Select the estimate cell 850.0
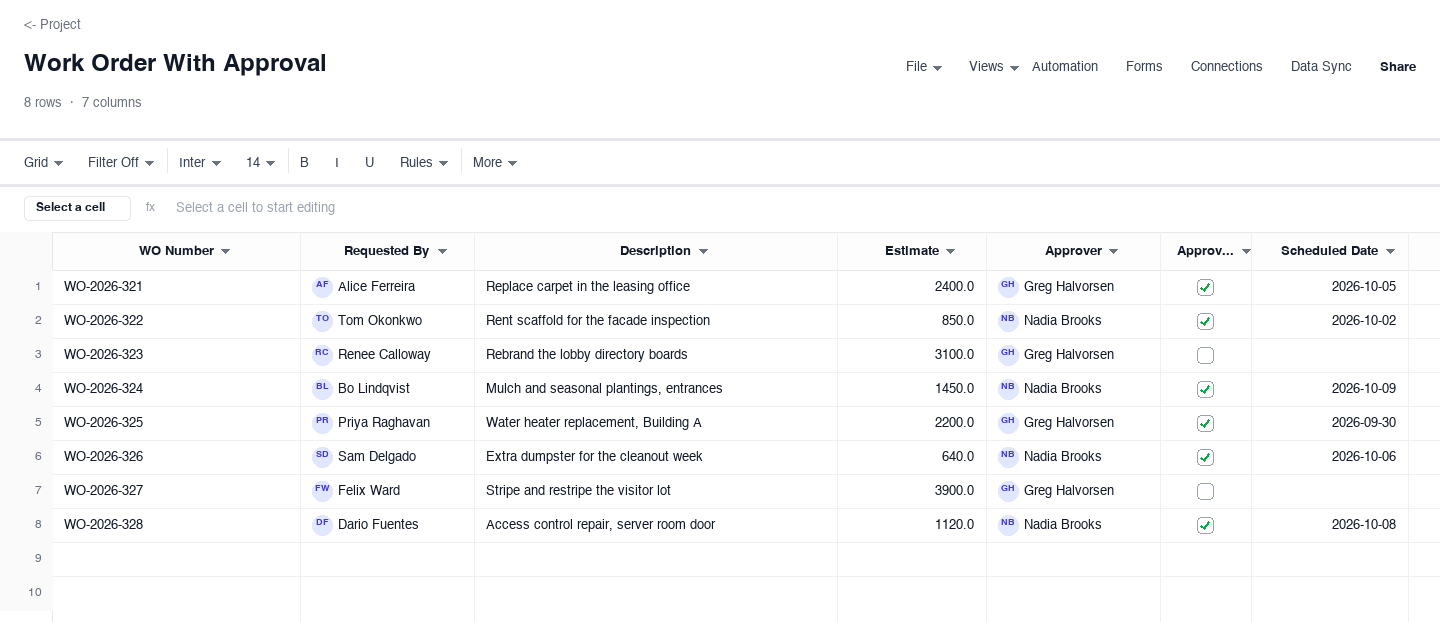 click(912, 321)
